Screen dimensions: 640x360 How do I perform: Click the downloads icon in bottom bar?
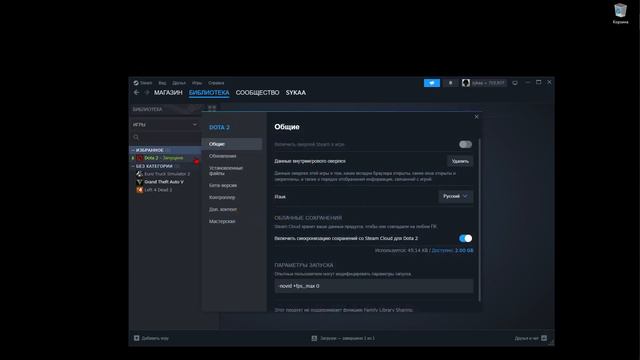tap(314, 338)
